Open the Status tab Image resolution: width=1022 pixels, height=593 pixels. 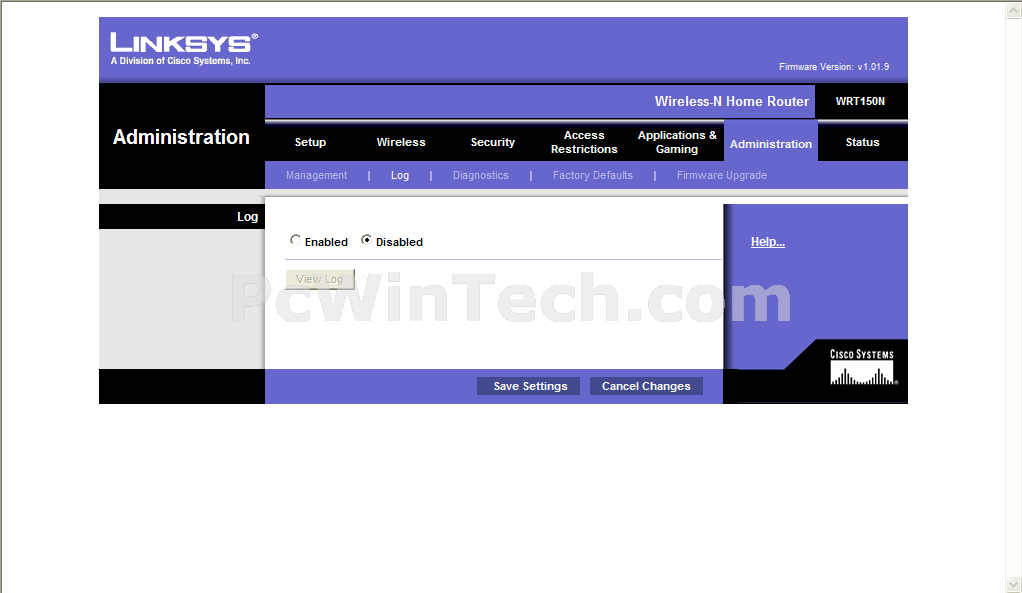[862, 142]
